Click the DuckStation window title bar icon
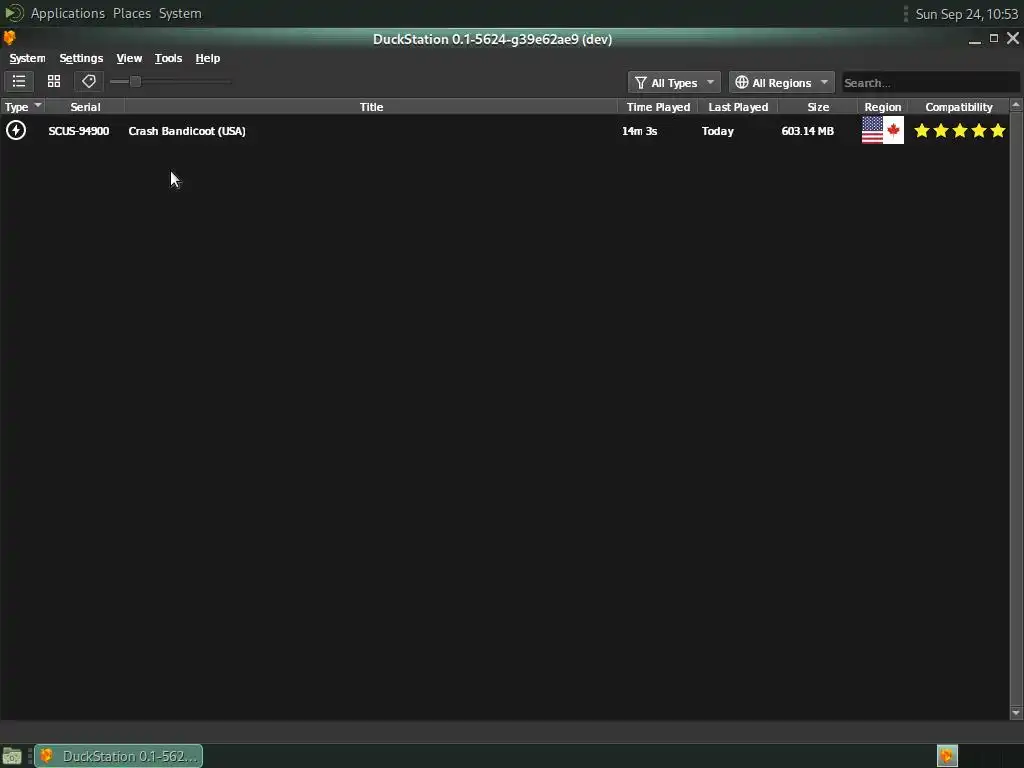1024x768 pixels. [9, 38]
